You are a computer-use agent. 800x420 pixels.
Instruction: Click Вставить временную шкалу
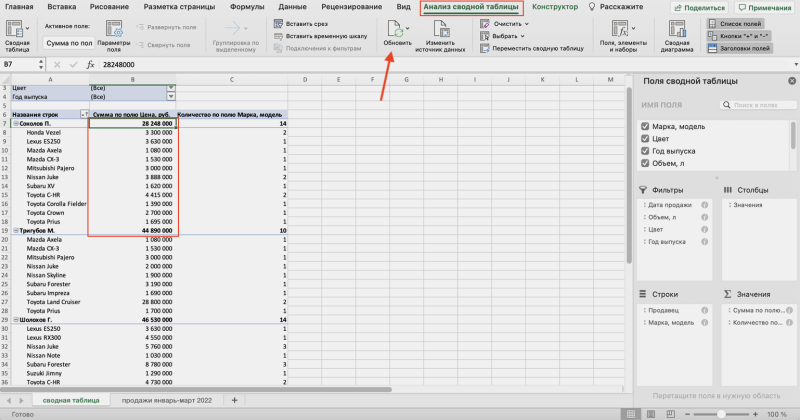[321, 36]
